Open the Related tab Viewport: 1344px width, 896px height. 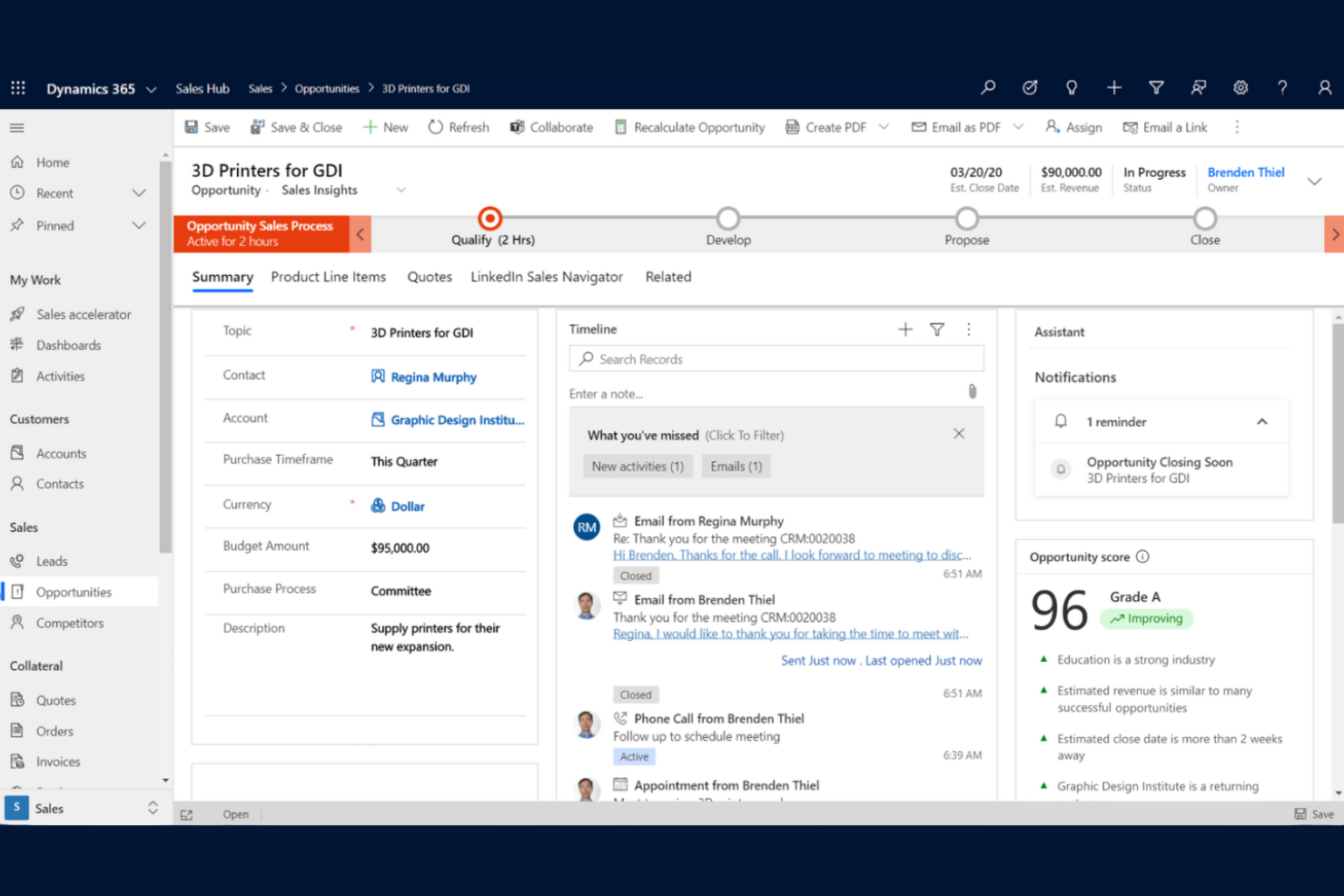(668, 277)
